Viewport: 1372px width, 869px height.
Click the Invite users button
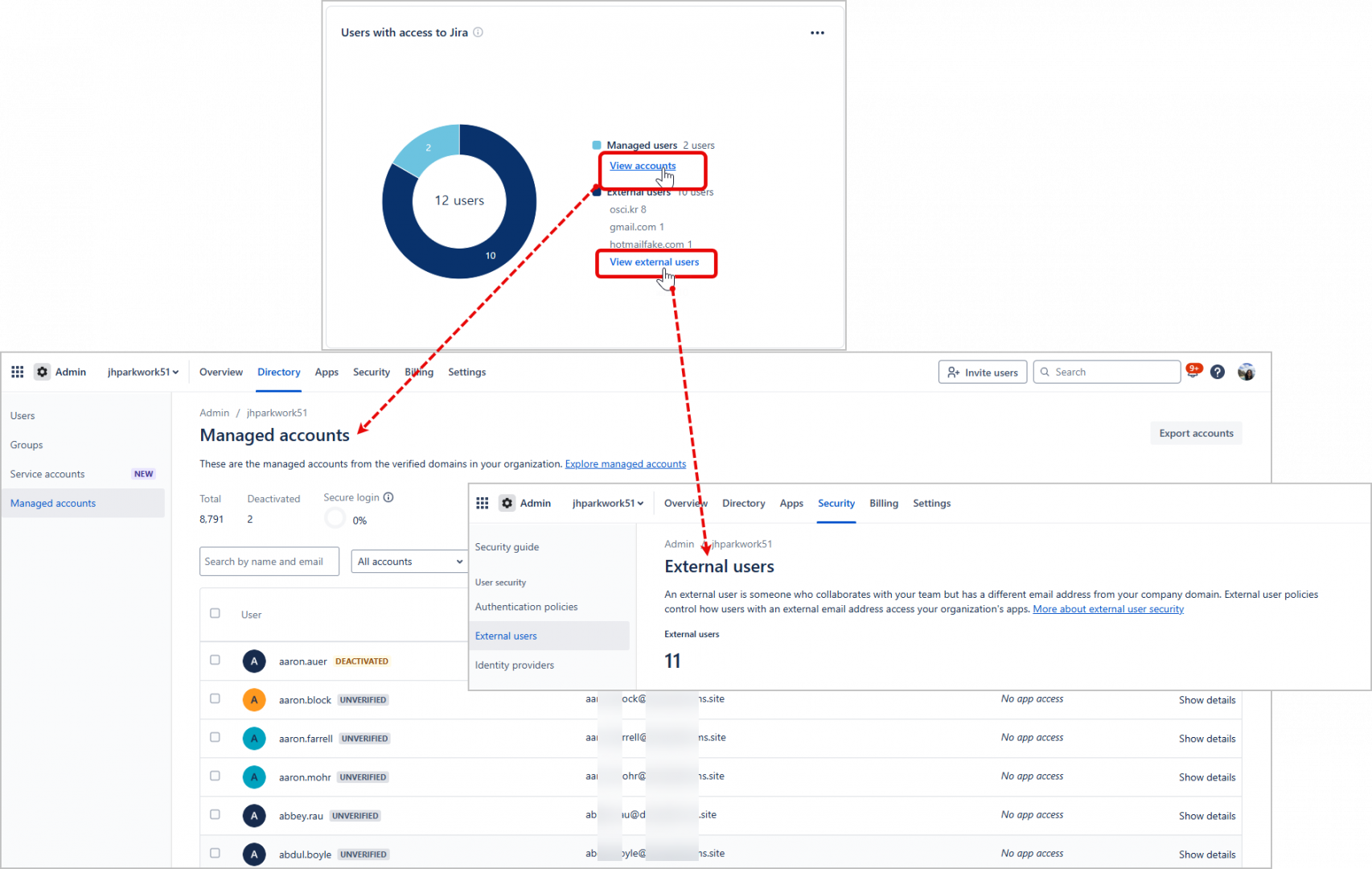coord(983,372)
